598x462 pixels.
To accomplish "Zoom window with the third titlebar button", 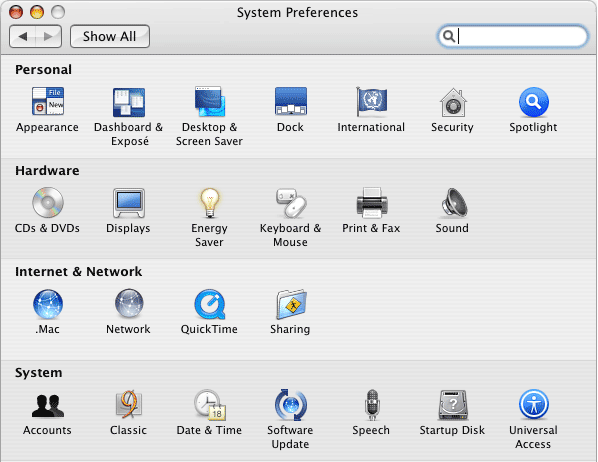I will coord(58,12).
